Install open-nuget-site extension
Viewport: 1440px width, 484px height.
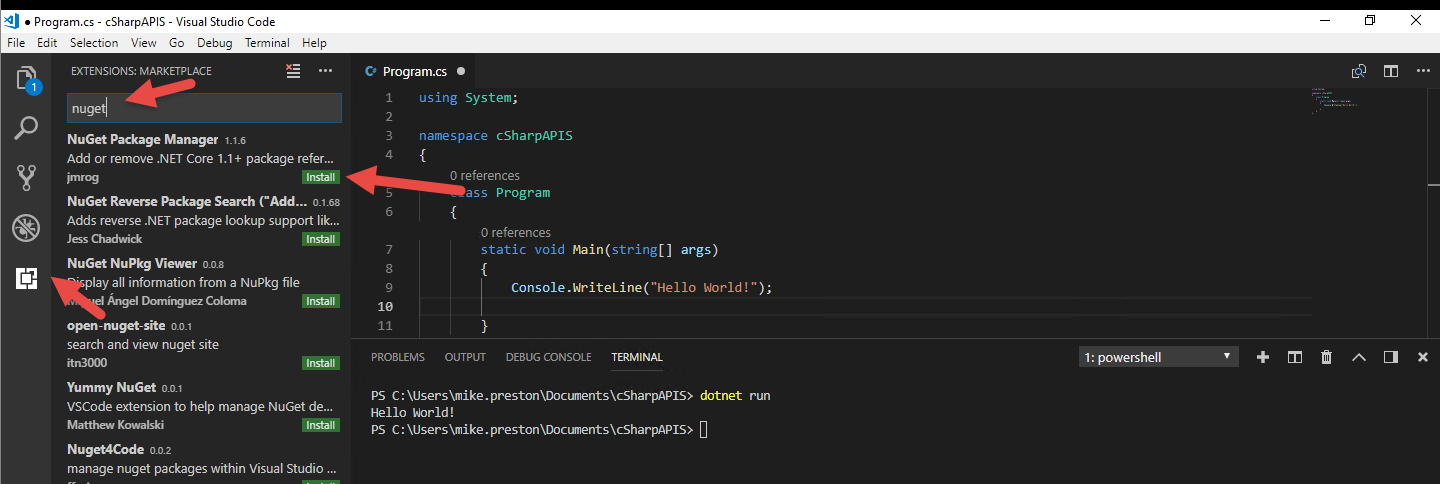(x=321, y=363)
